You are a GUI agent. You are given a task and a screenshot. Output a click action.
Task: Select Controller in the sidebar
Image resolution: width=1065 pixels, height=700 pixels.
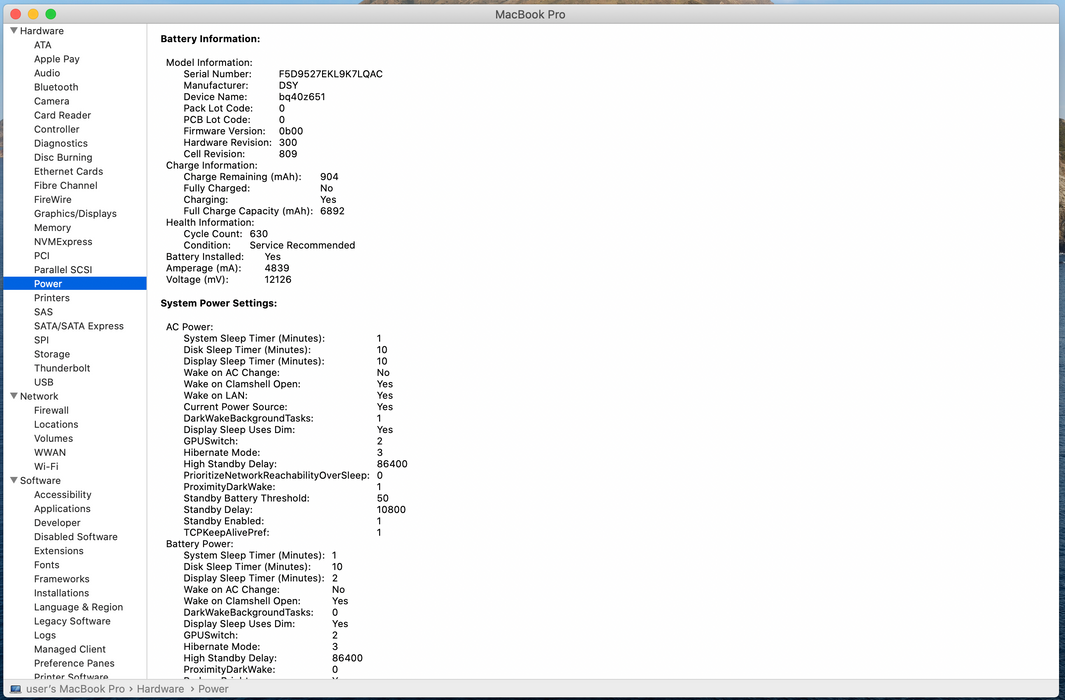57,129
